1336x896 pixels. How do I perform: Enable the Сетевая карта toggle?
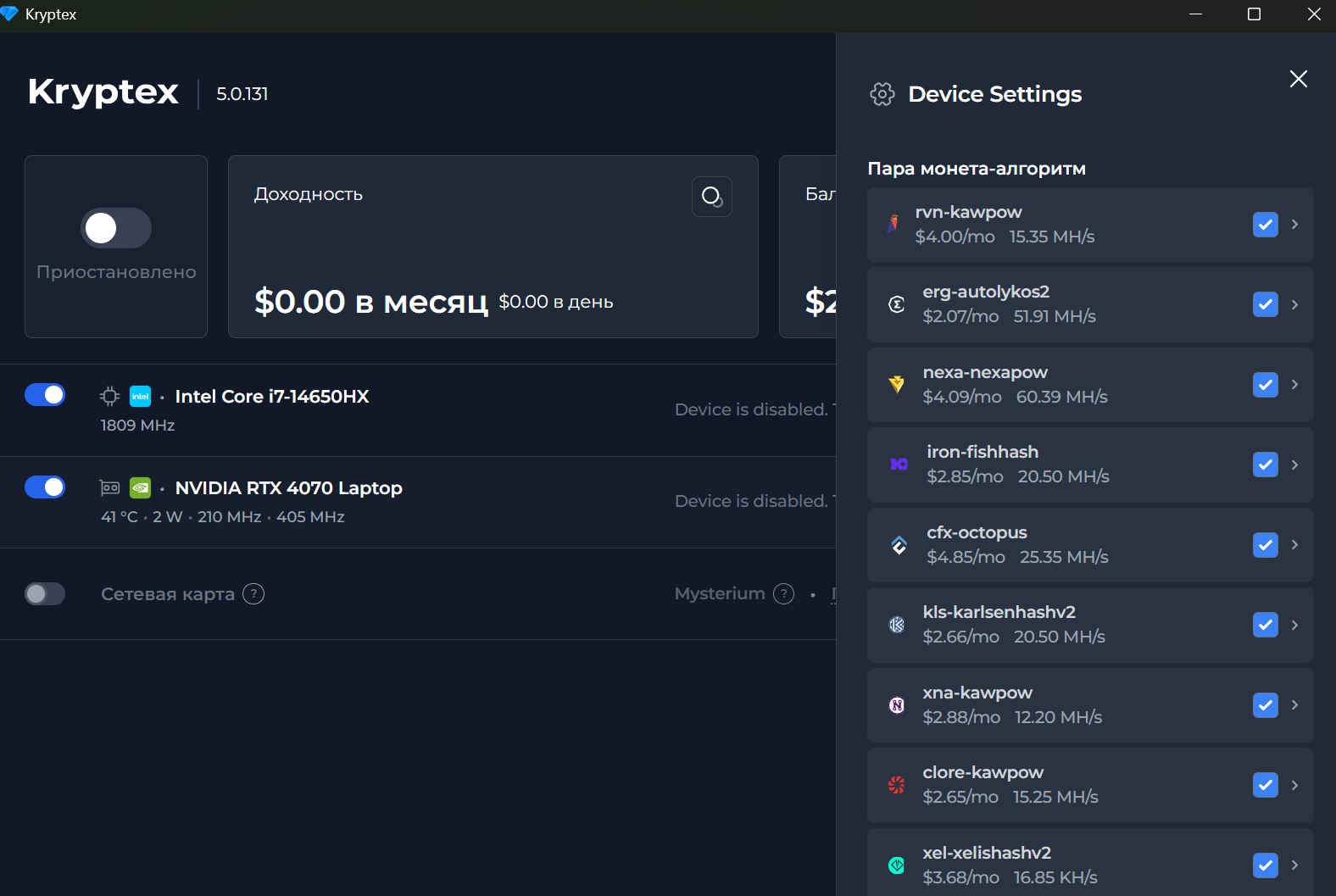click(45, 593)
